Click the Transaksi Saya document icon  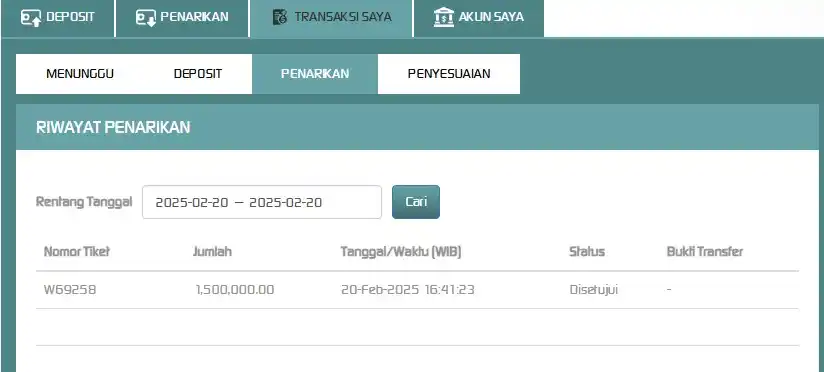click(280, 17)
